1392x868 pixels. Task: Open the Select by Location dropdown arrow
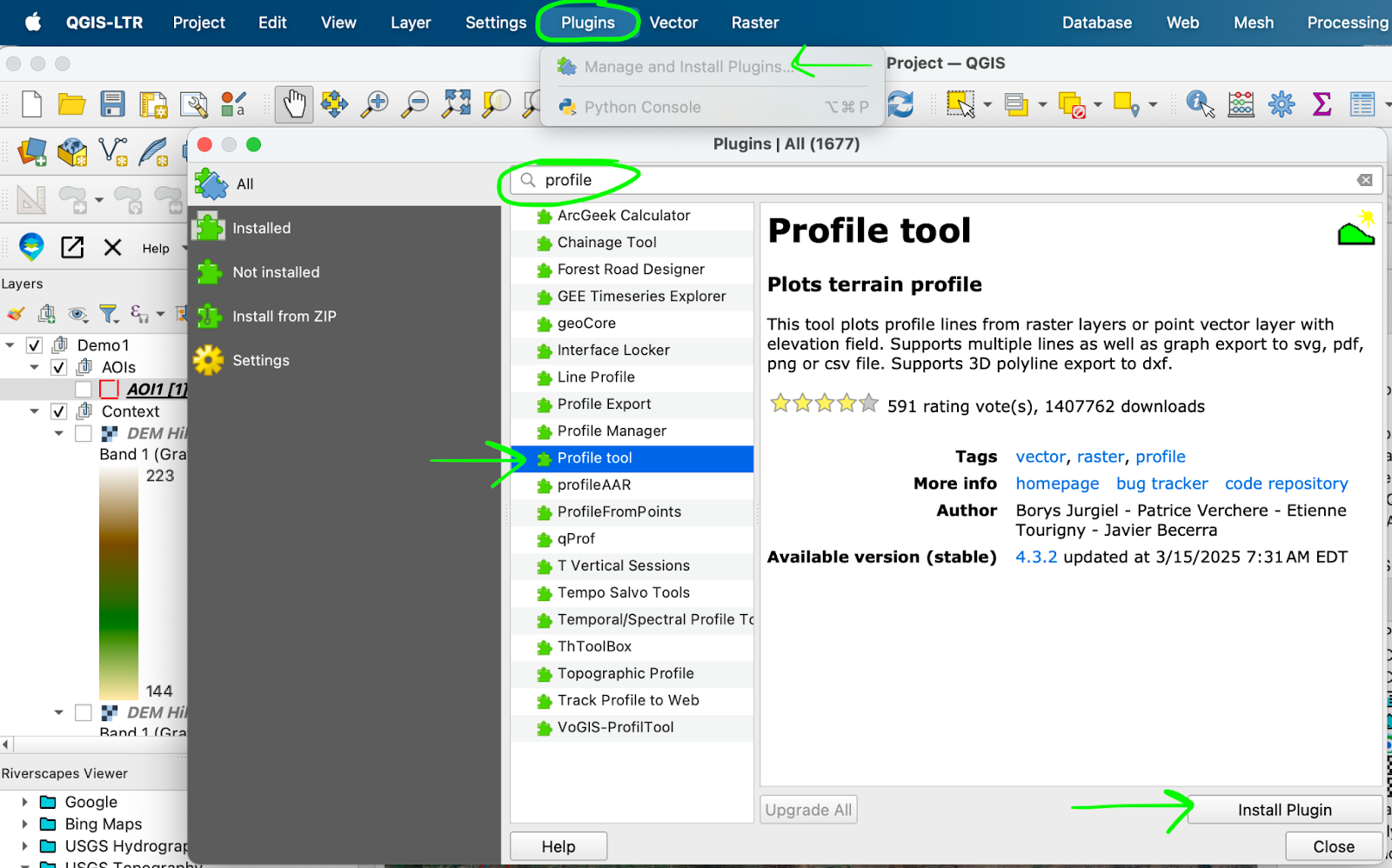1153,105
